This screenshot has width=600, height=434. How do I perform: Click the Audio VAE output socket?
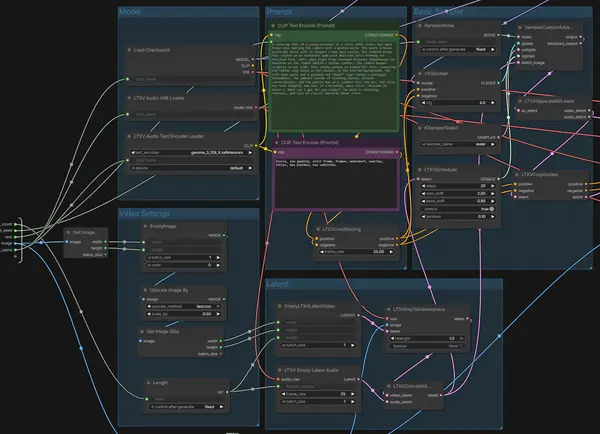click(x=256, y=108)
